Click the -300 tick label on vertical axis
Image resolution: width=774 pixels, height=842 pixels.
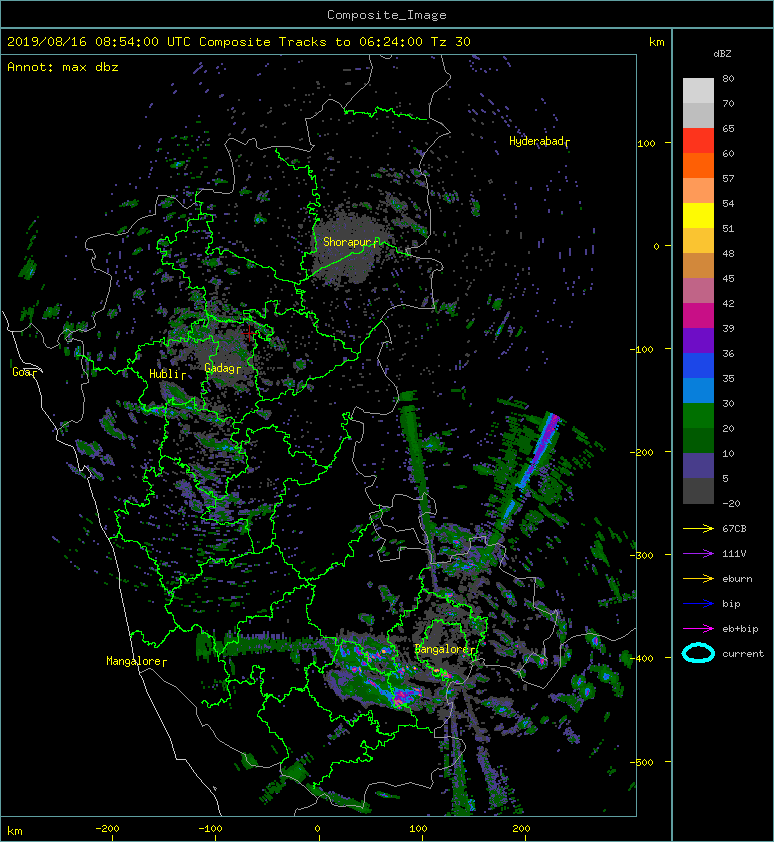pyautogui.click(x=641, y=555)
